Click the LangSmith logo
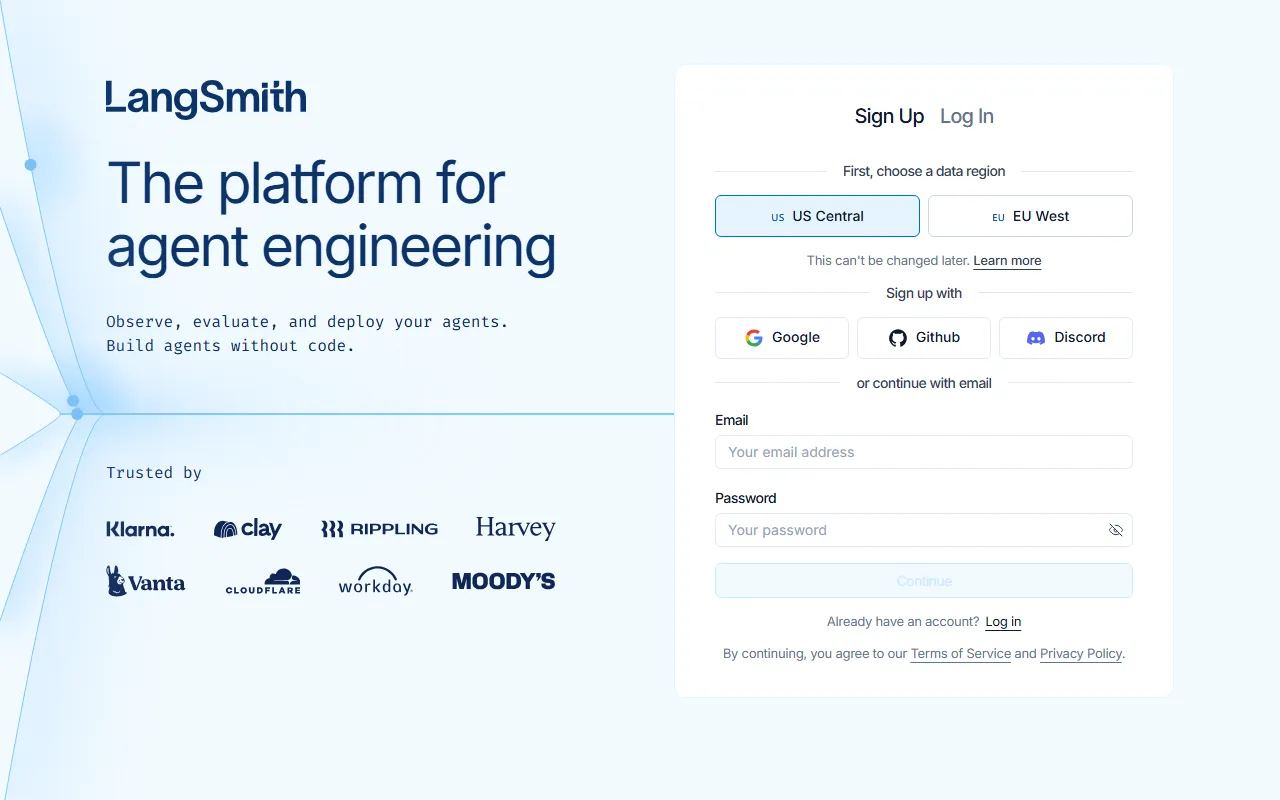1280x800 pixels. (x=206, y=99)
